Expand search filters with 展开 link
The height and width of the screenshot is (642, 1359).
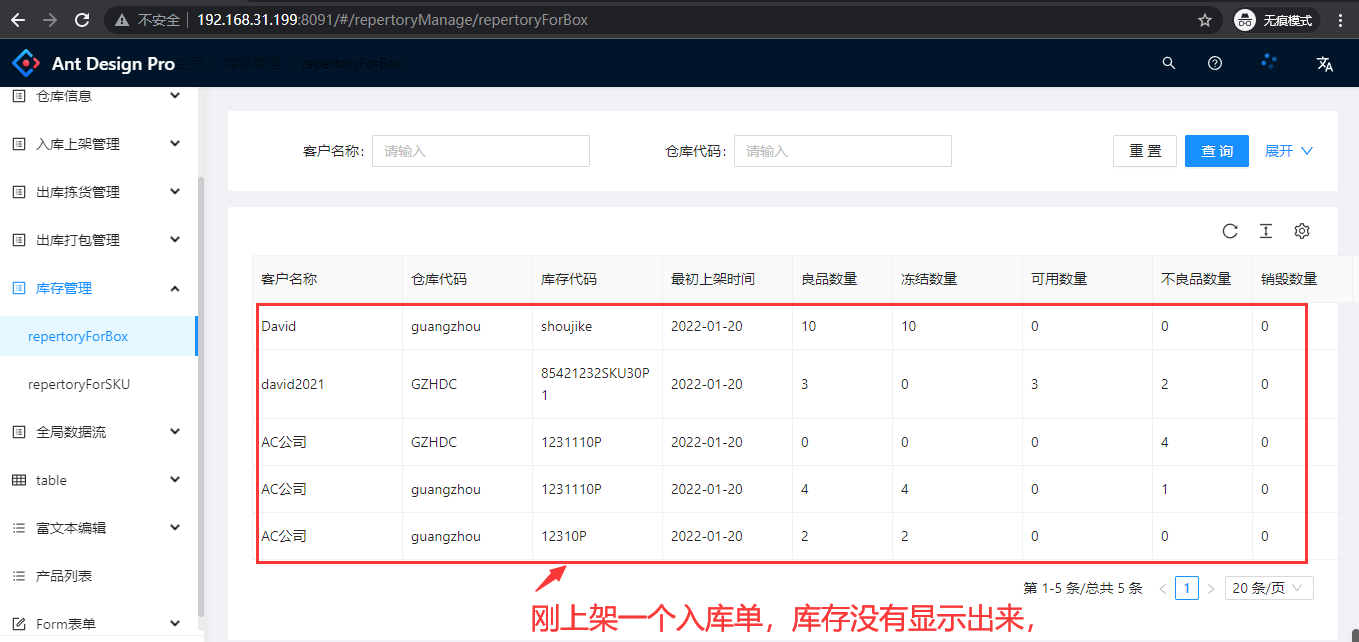pyautogui.click(x=1288, y=151)
